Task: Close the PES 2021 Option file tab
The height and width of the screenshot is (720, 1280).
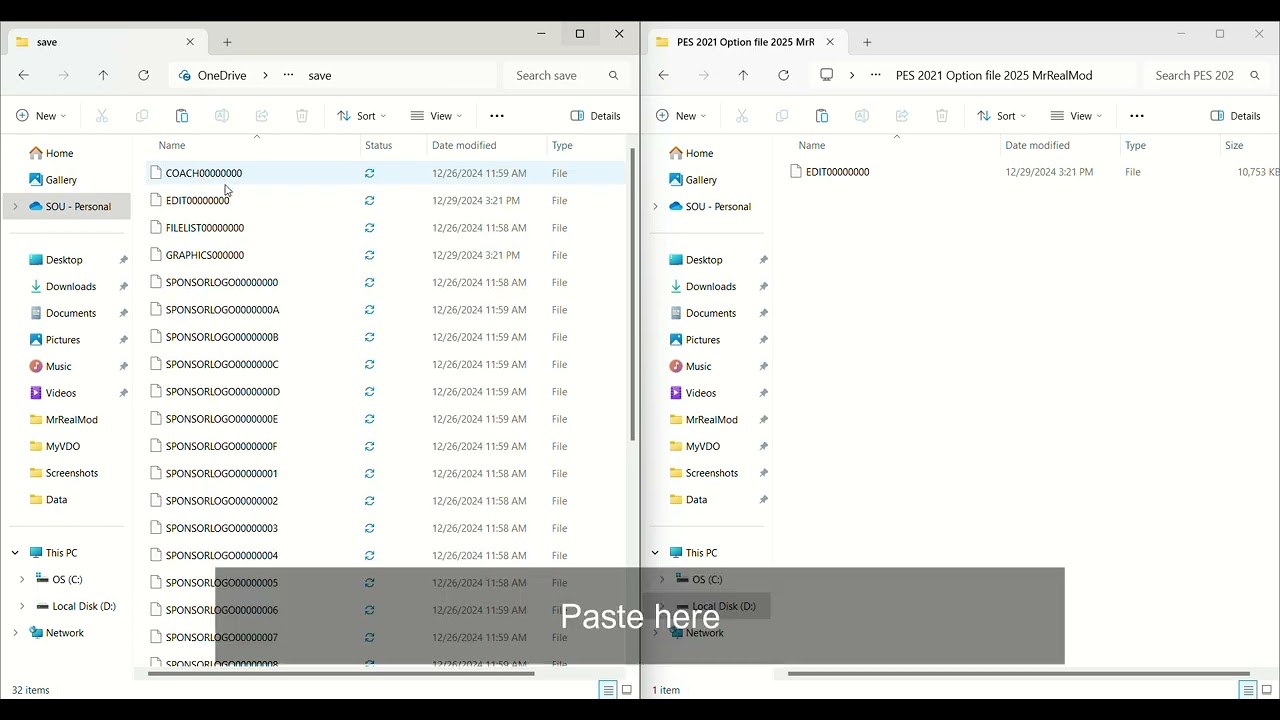Action: [x=830, y=42]
